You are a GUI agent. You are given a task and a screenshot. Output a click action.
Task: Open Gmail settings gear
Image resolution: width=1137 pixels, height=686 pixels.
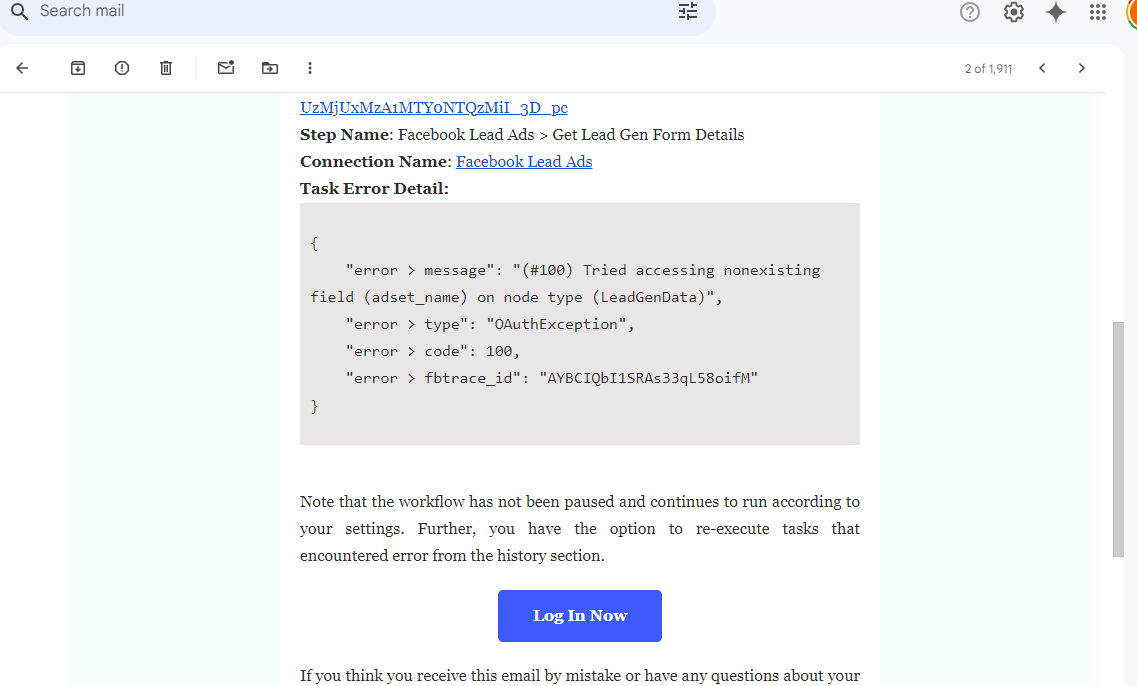point(1013,12)
